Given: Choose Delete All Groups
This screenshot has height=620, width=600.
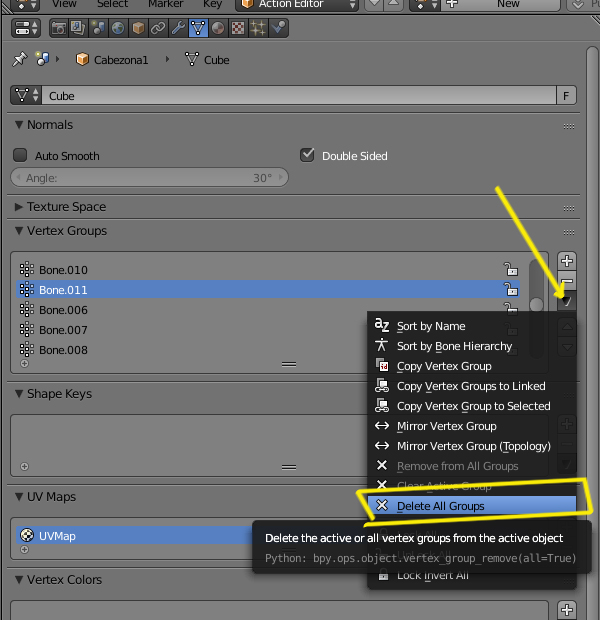Looking at the screenshot, I should click(471, 506).
